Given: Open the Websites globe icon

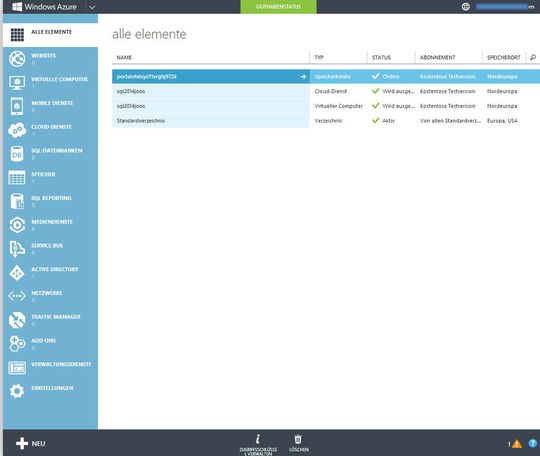Looking at the screenshot, I should click(x=17, y=59).
